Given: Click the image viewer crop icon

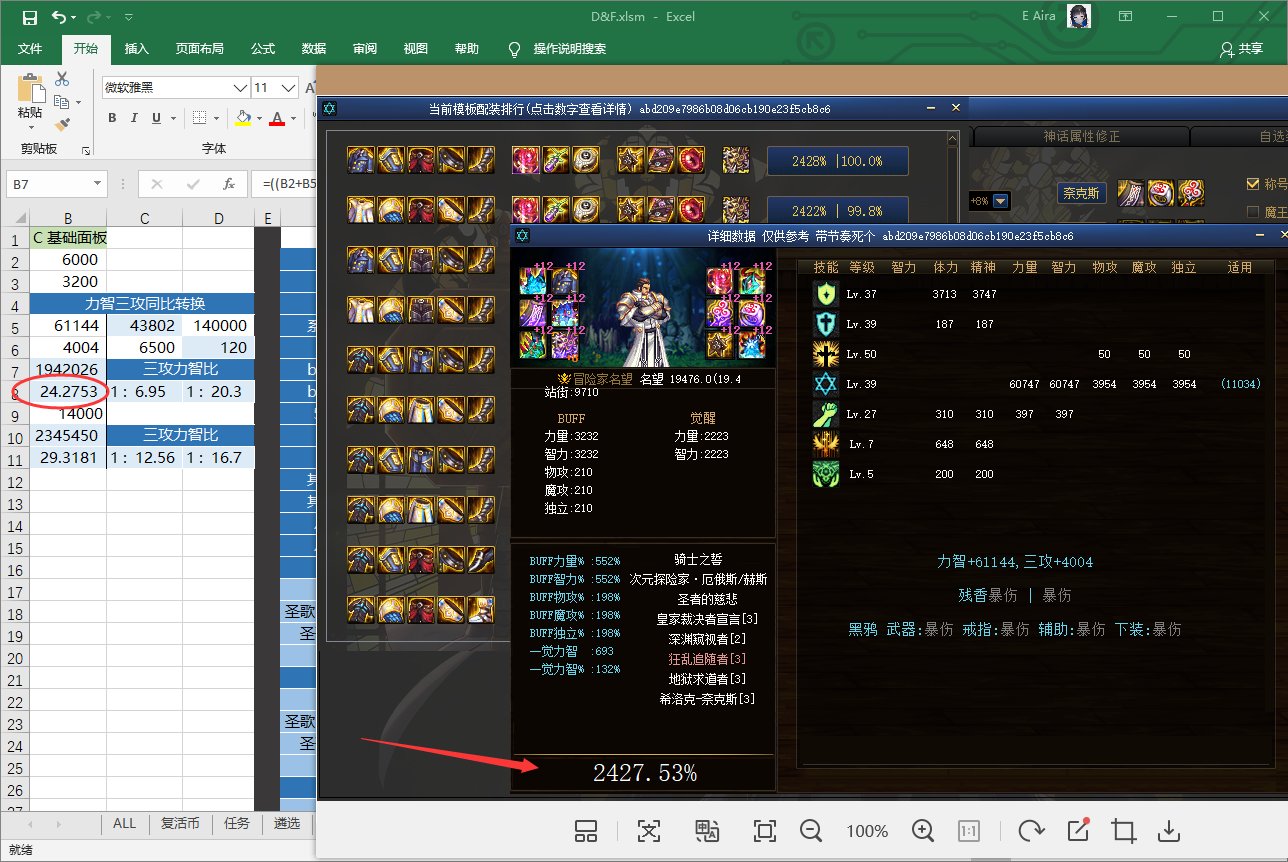Looking at the screenshot, I should (x=1122, y=831).
